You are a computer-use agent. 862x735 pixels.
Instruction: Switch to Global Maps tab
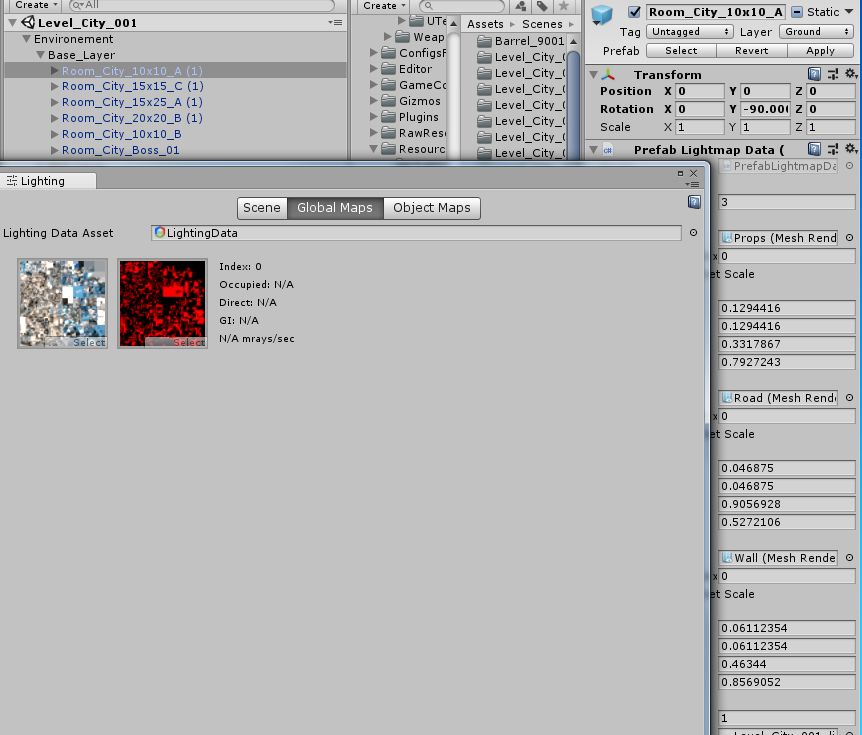[335, 208]
